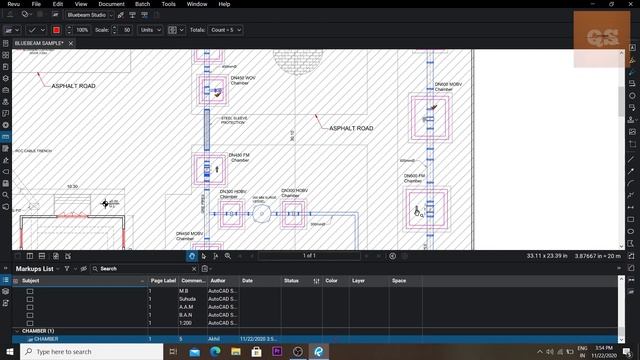Click the markups filter funnel icon

click(67, 269)
